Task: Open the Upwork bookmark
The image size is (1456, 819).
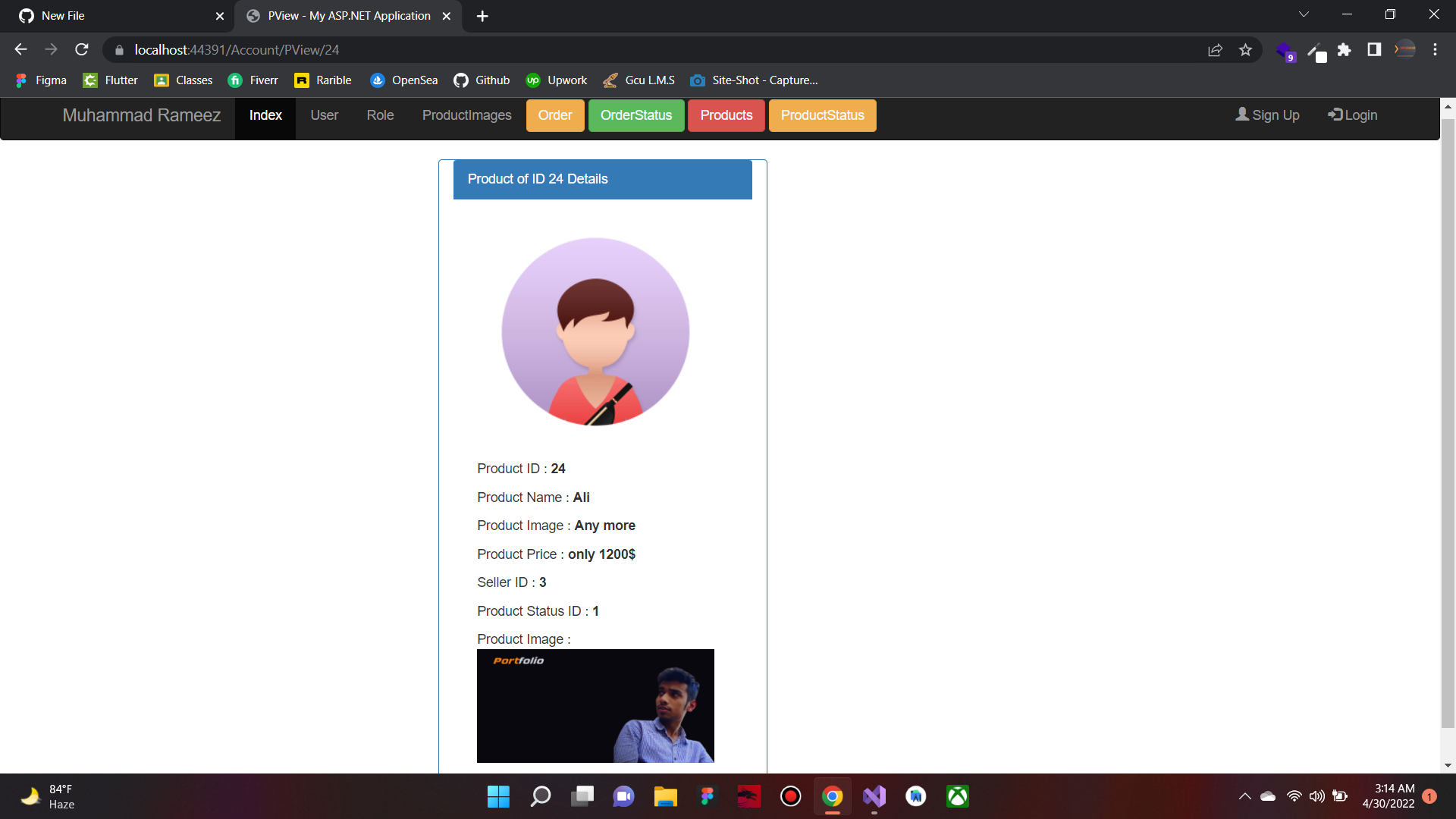Action: coord(556,80)
